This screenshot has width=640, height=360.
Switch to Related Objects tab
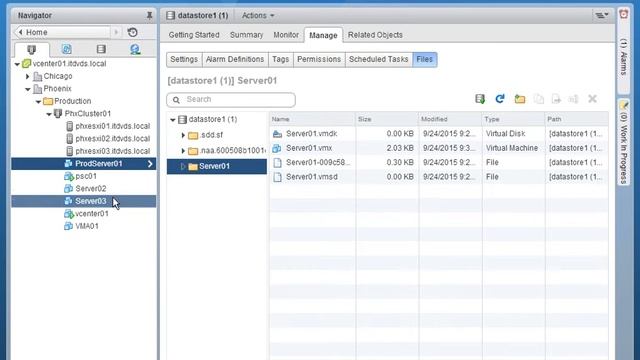[375, 35]
